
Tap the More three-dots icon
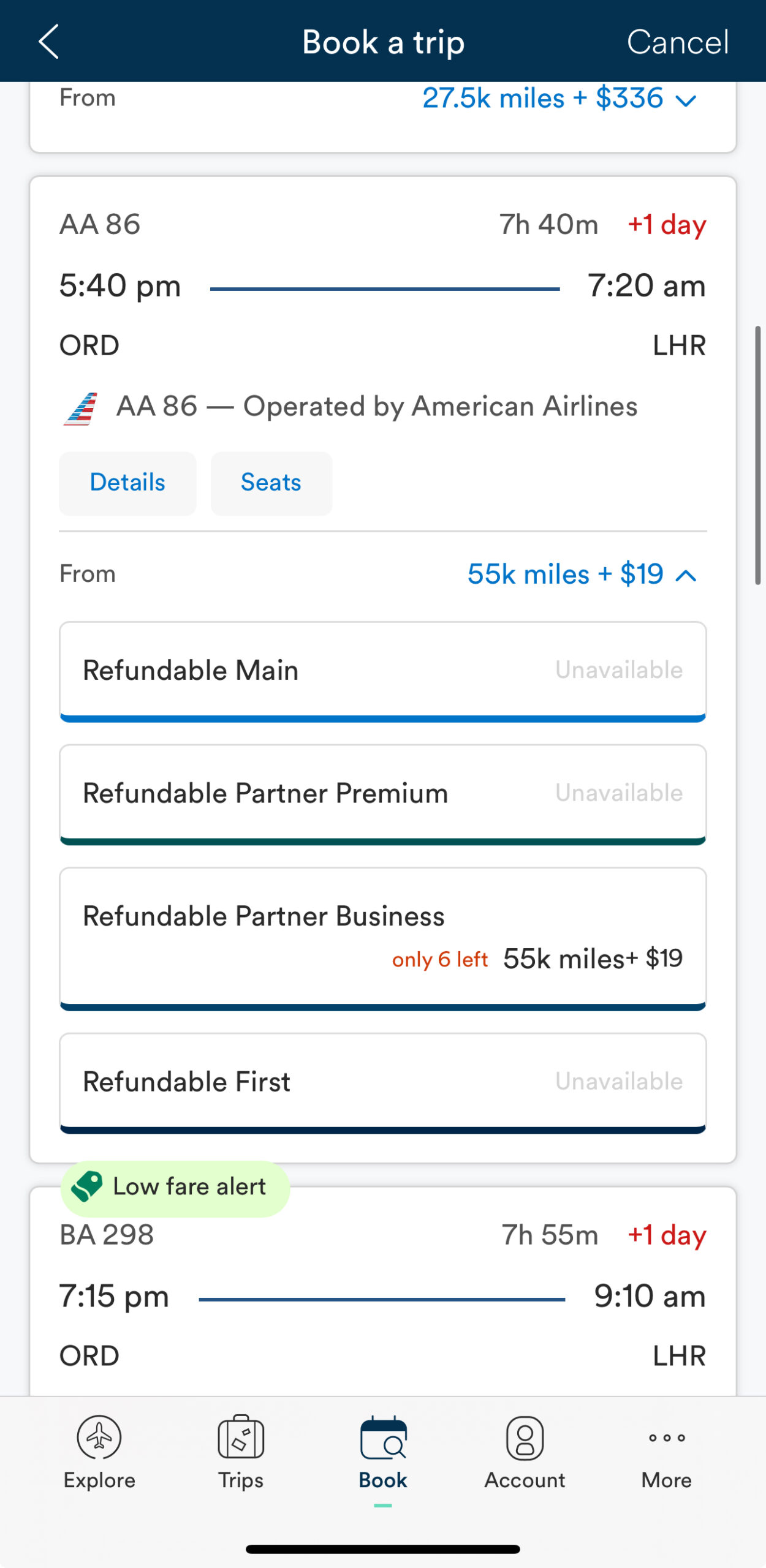point(667,1437)
